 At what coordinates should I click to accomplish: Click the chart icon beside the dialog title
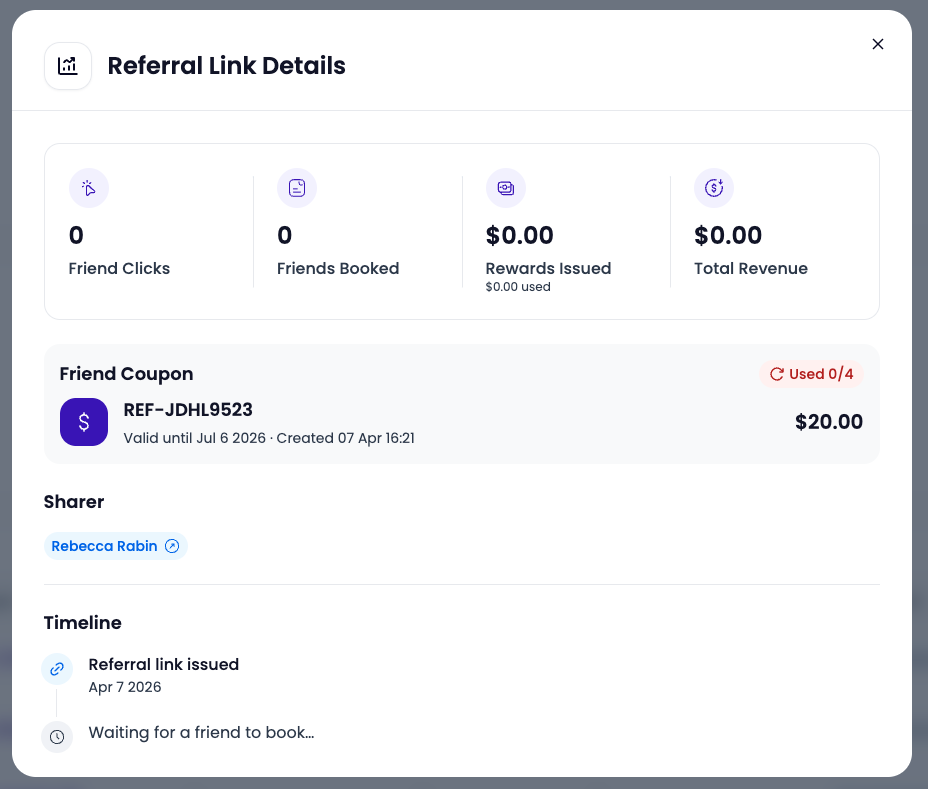point(68,66)
